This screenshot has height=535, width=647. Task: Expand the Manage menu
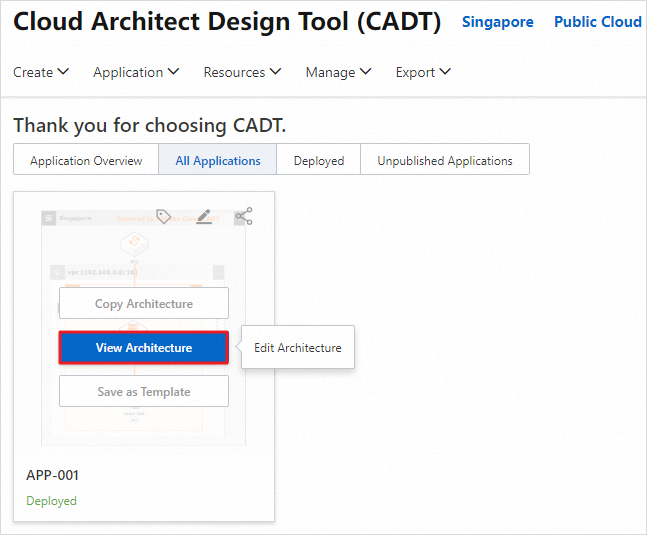click(338, 72)
